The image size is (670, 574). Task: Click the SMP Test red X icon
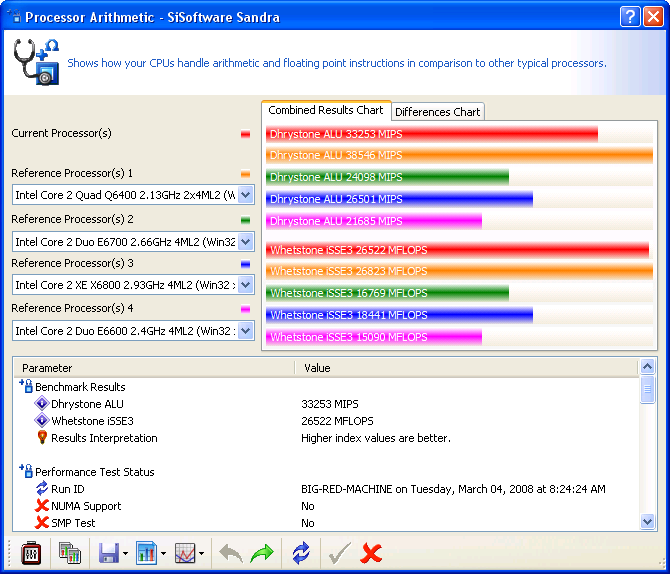pyautogui.click(x=42, y=522)
